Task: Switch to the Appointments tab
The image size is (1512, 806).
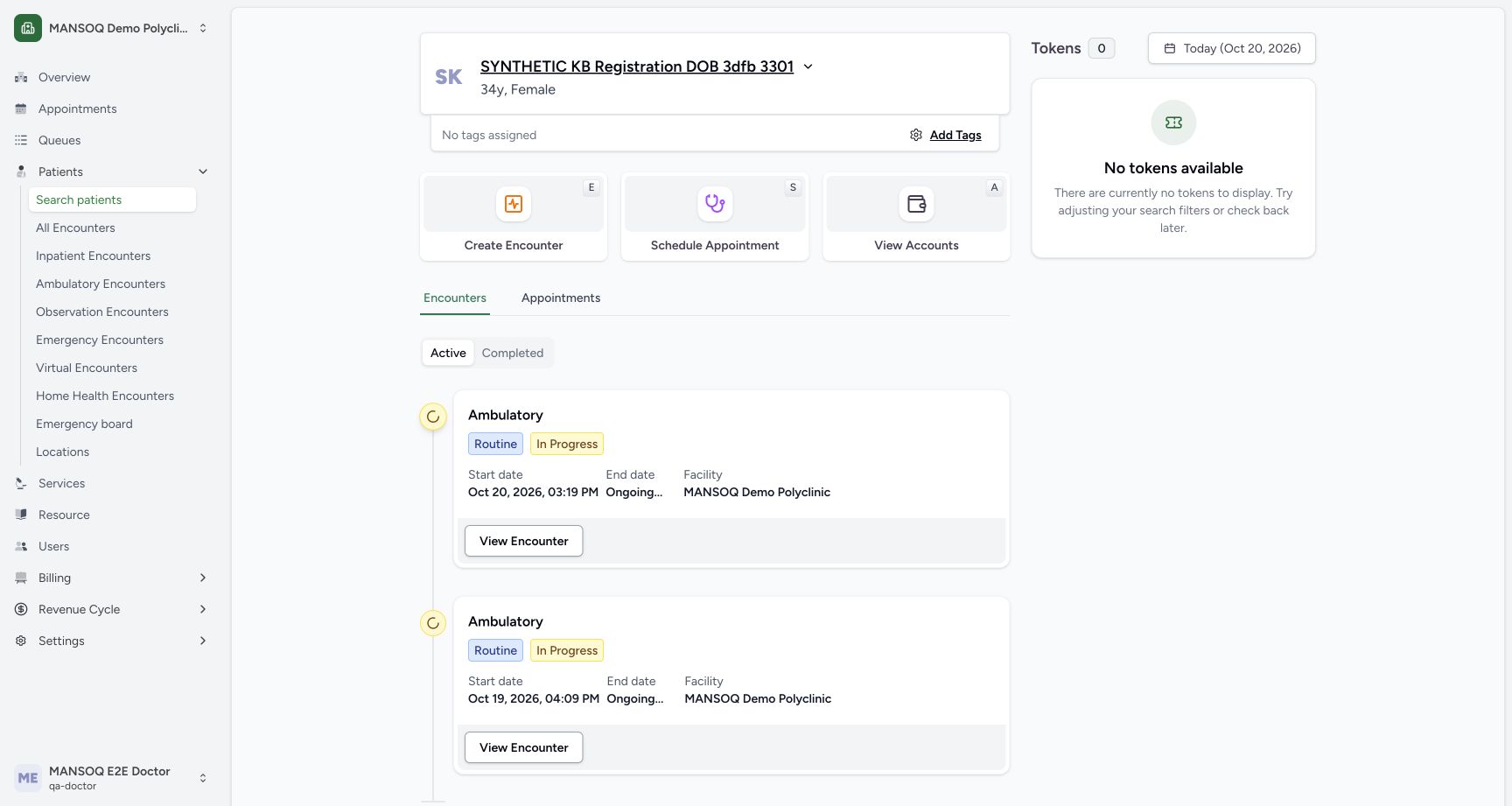Action: coord(561,298)
